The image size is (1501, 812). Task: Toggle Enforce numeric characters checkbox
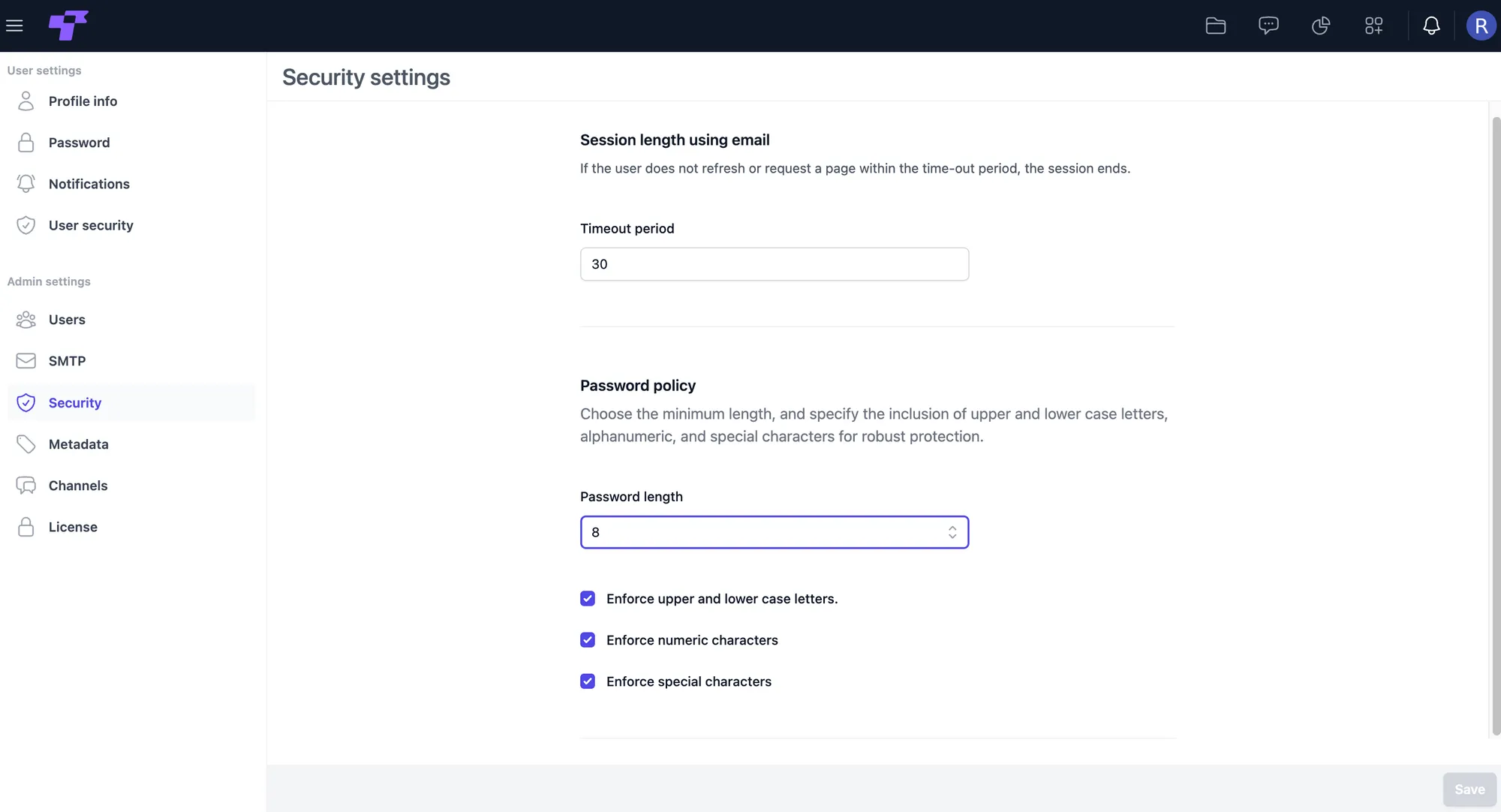(x=588, y=639)
